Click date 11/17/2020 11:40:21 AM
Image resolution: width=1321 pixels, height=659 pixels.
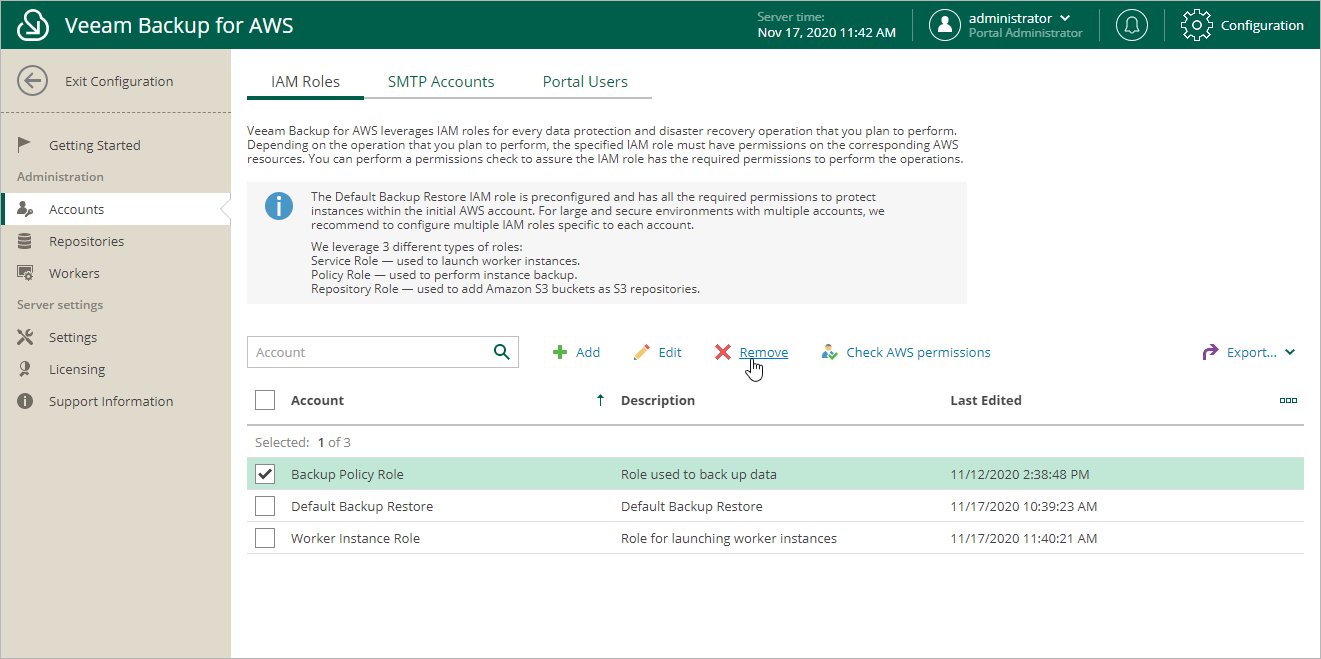1024,538
